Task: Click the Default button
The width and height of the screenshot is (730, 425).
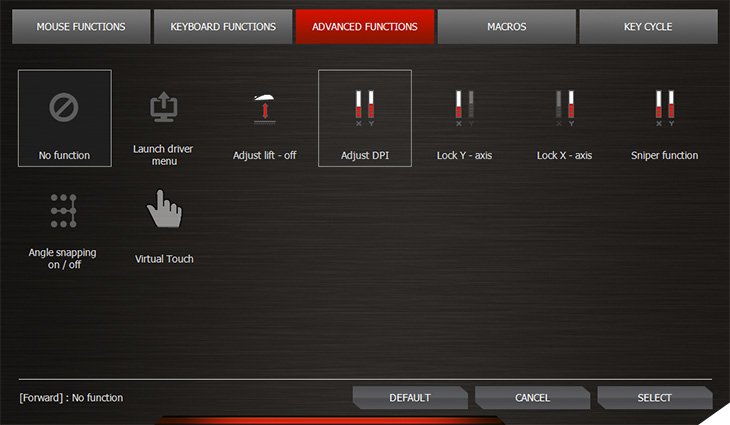Action: pos(410,398)
